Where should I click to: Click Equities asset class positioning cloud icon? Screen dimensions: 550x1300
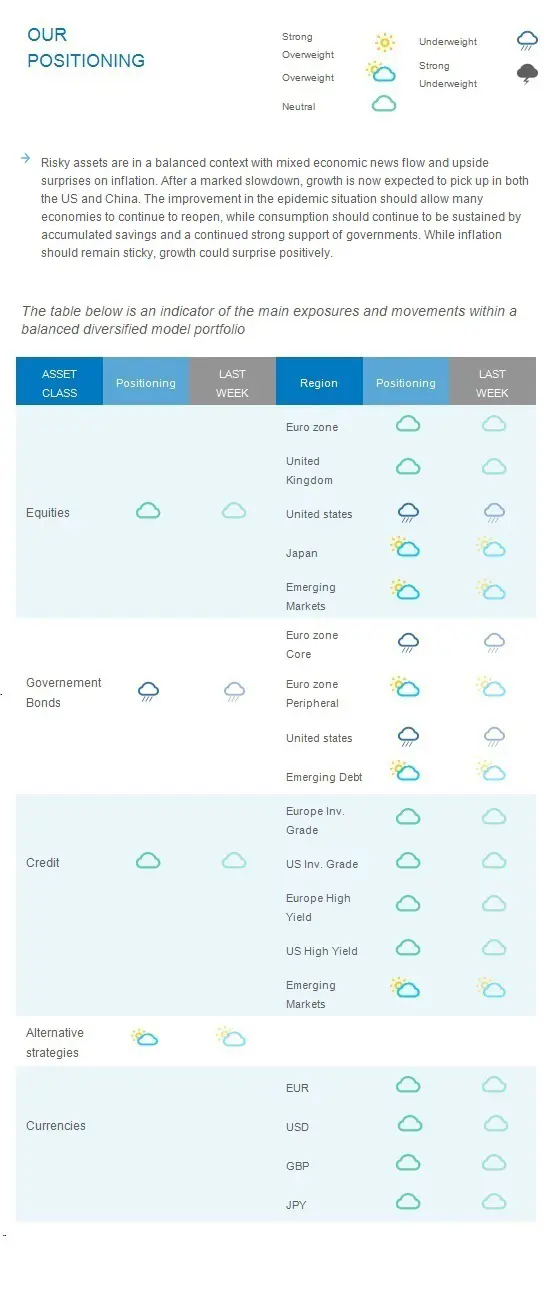coord(148,511)
